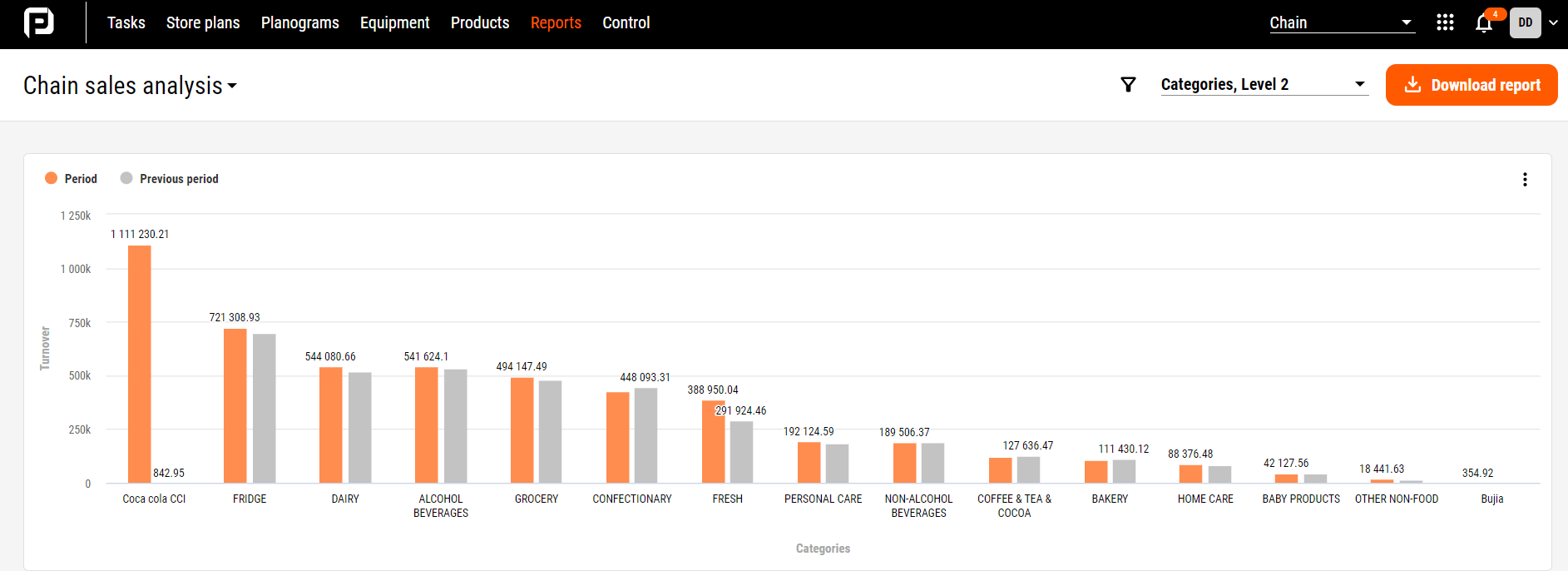Navigate to Tasks page
The image size is (1568, 571).
tap(126, 23)
